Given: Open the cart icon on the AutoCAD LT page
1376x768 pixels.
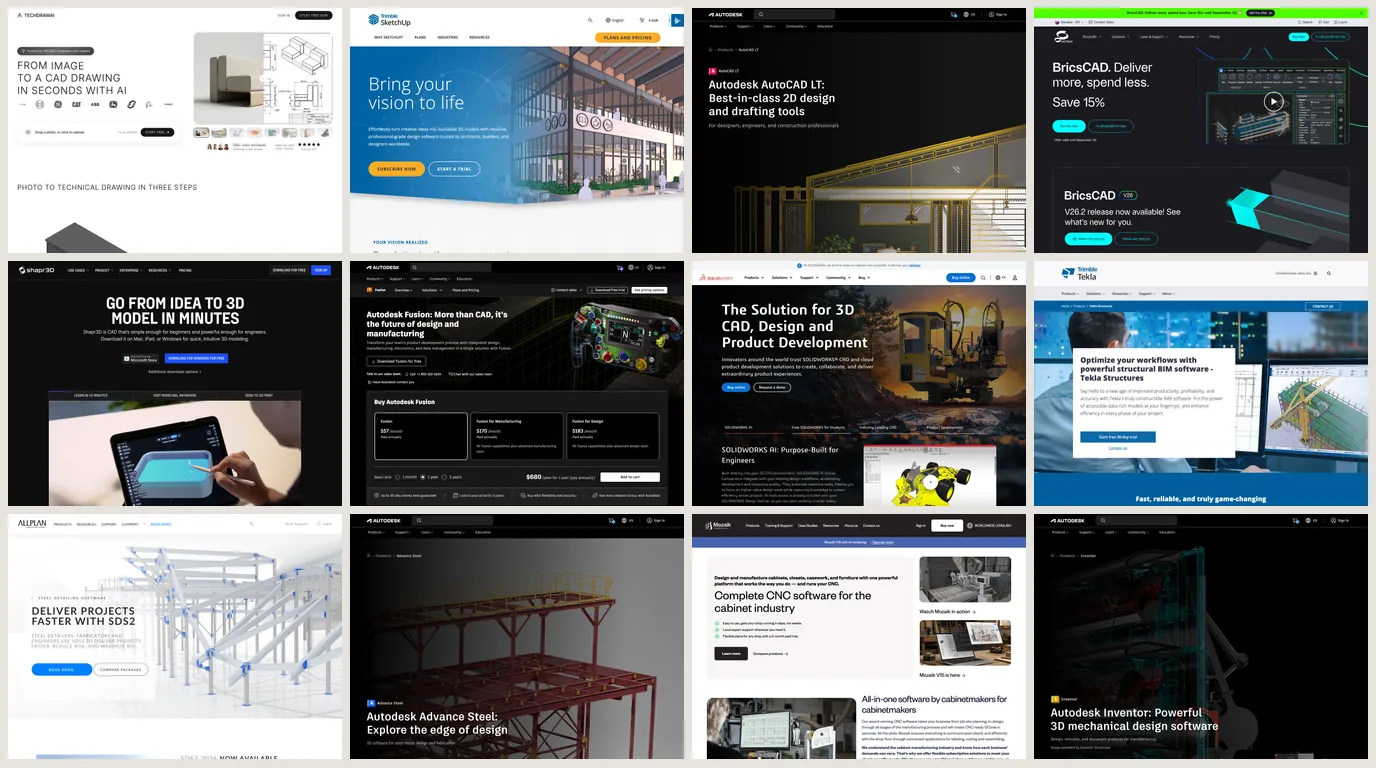Looking at the screenshot, I should pyautogui.click(x=954, y=15).
